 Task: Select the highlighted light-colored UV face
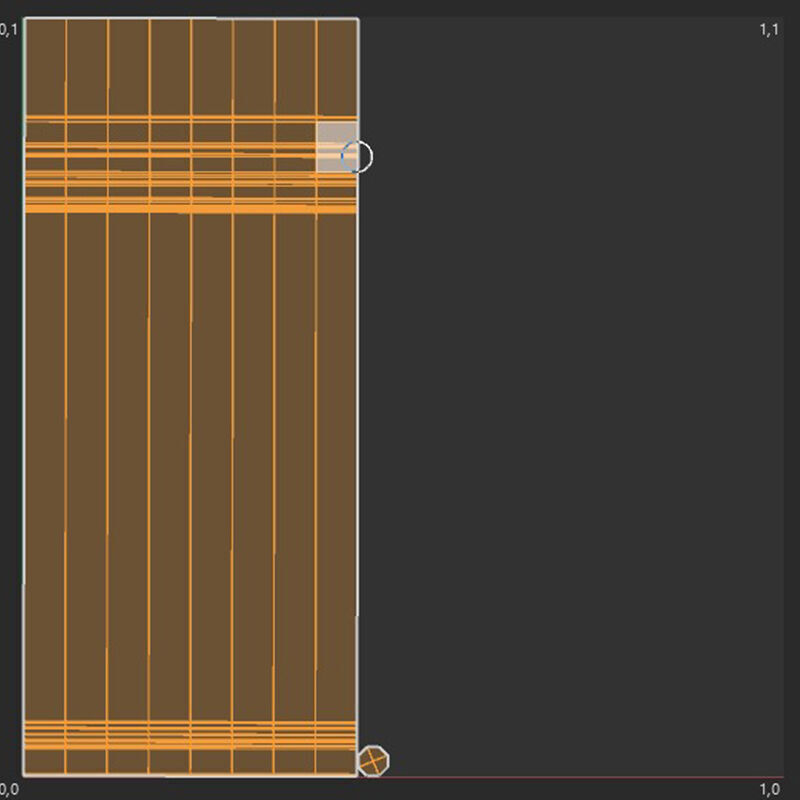click(336, 147)
